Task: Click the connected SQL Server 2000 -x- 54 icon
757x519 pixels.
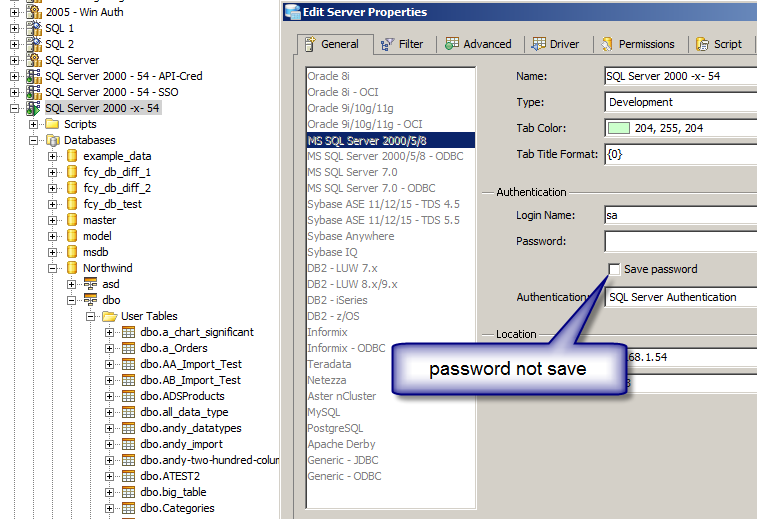Action: [x=34, y=108]
